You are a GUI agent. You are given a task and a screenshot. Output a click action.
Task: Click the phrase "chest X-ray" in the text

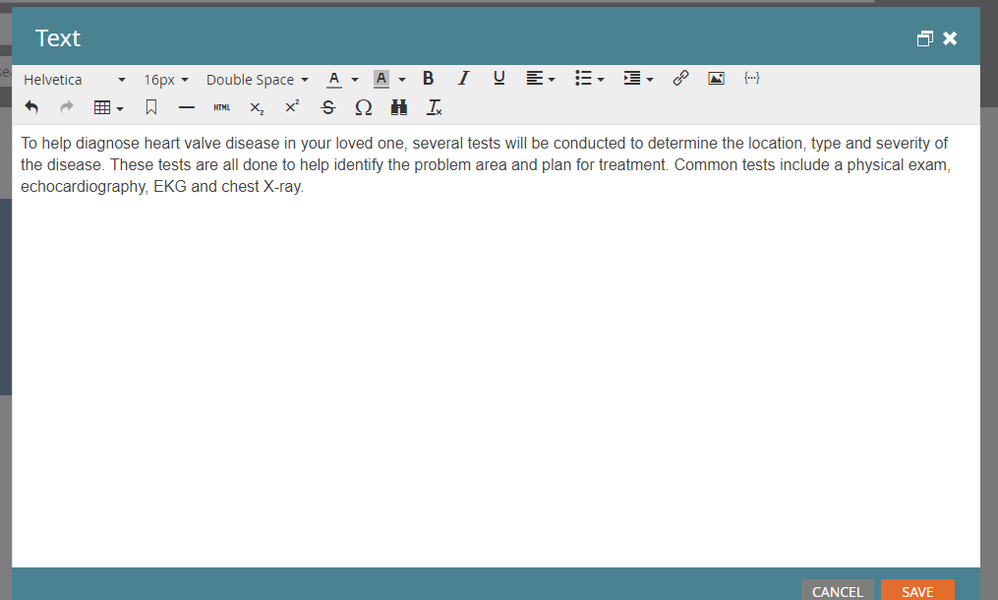tap(262, 187)
